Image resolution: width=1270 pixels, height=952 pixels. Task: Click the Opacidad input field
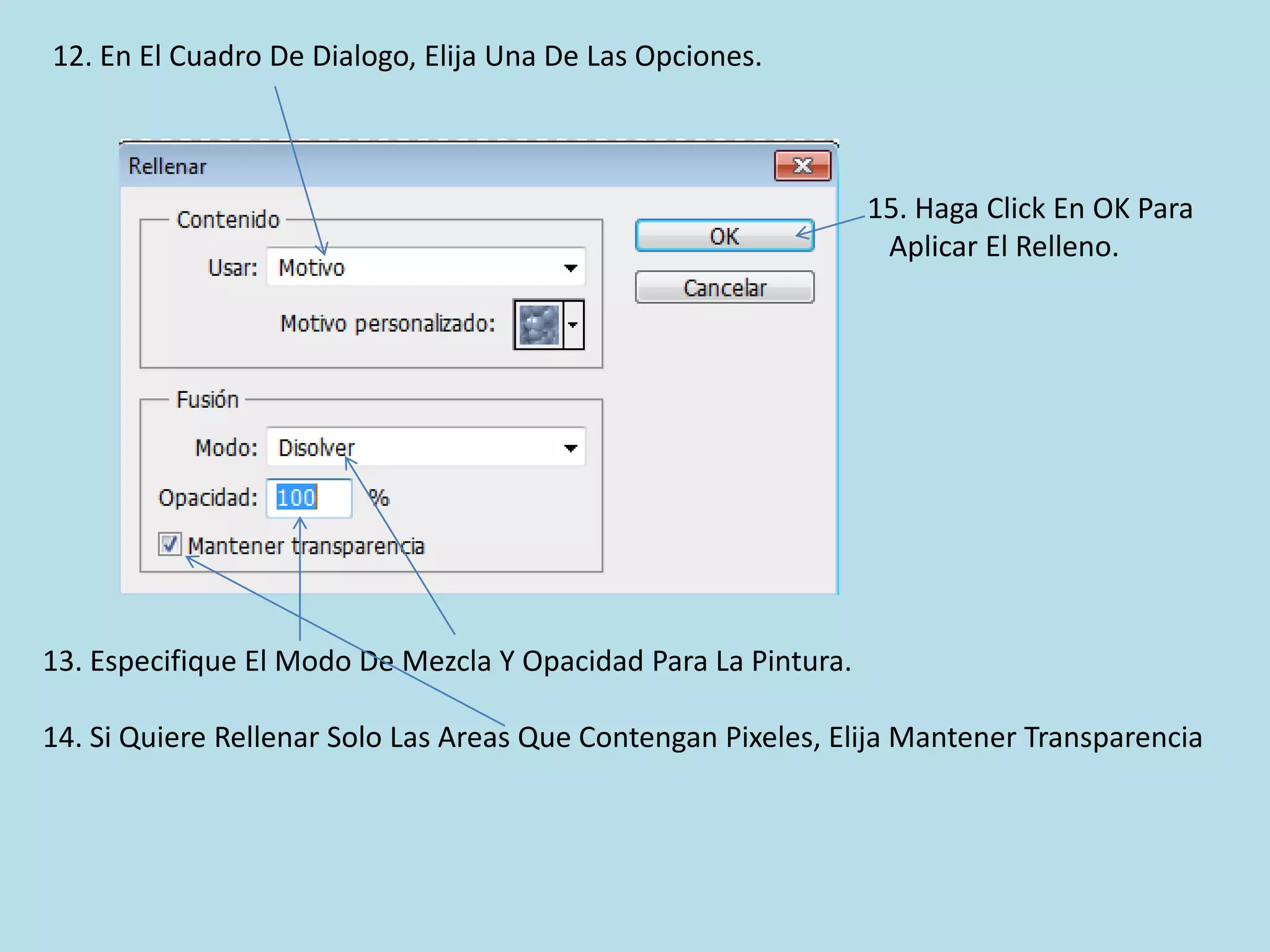coord(309,498)
